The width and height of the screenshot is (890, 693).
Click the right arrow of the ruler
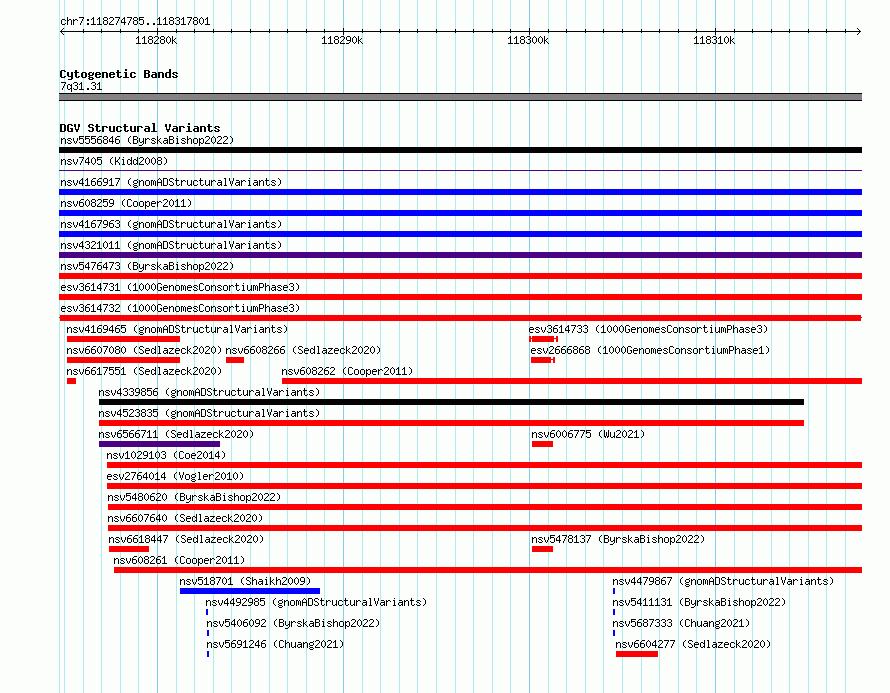[x=859, y=31]
